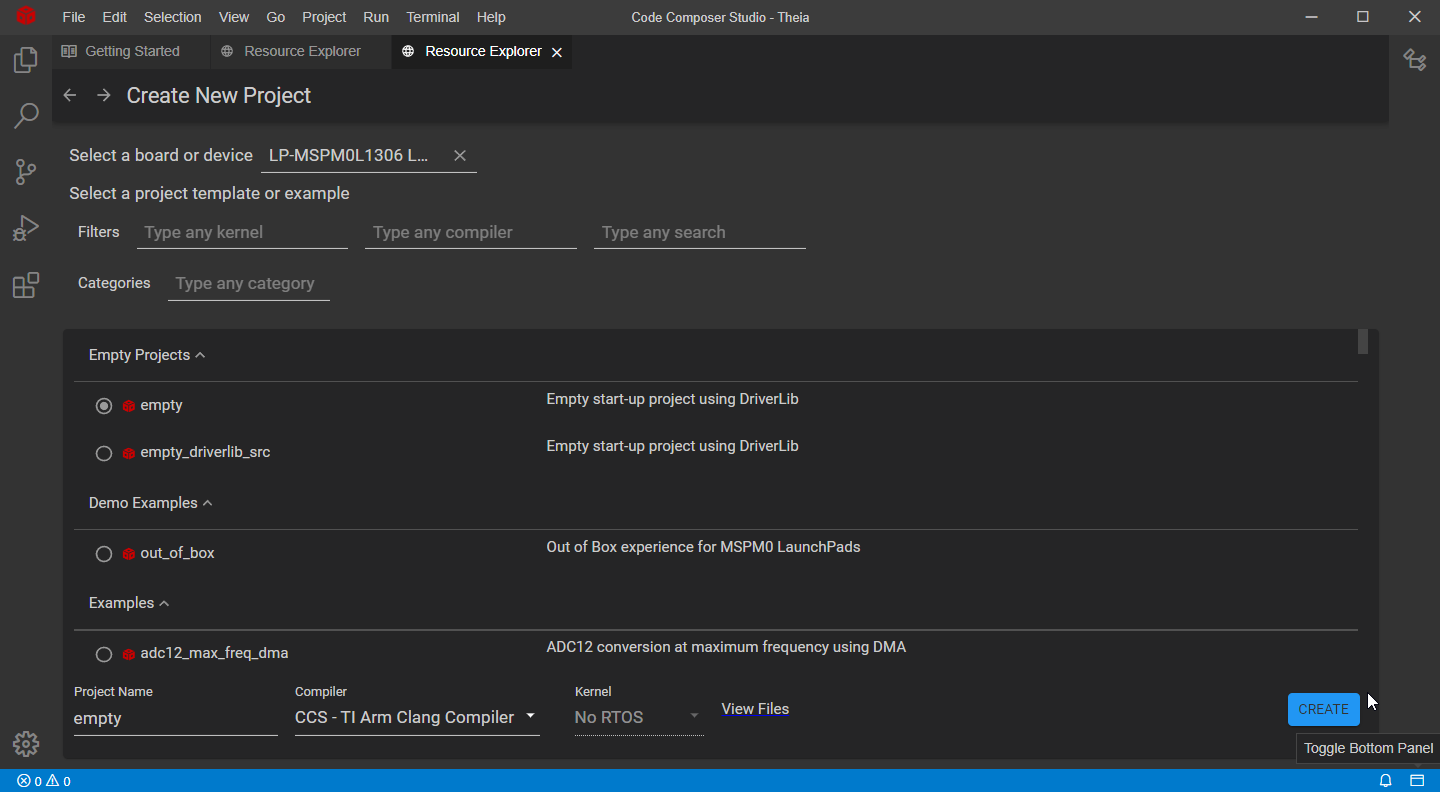Open the Search view icon
1440x792 pixels.
coord(26,116)
